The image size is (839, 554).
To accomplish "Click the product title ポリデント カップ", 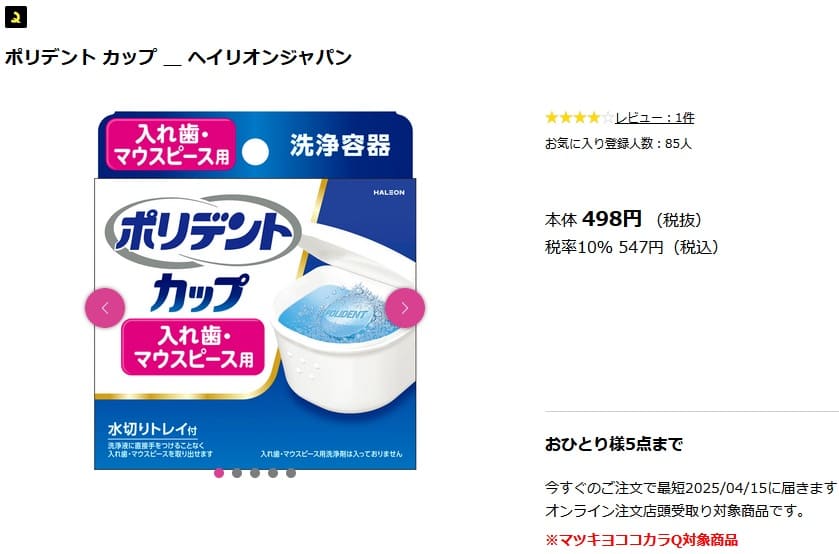I will tap(81, 57).
